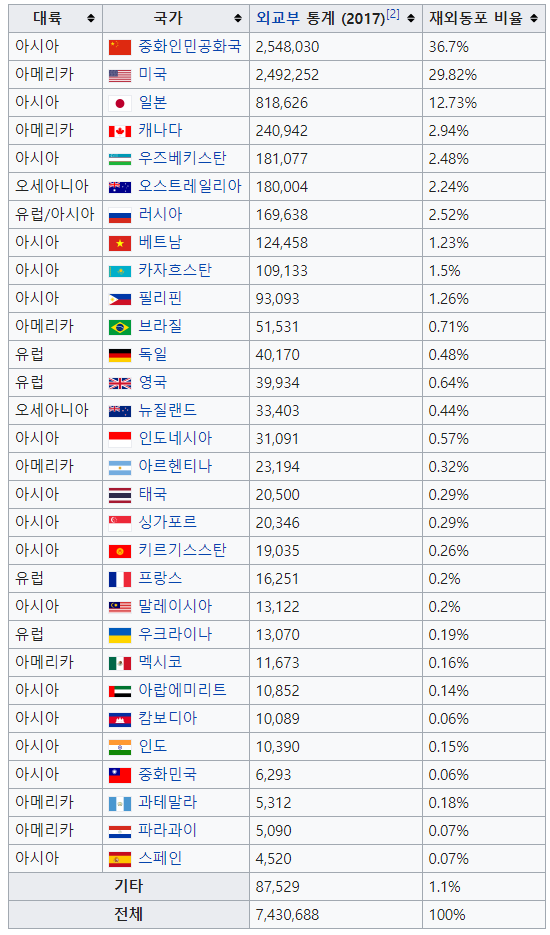Open the 필리핀 country link

[x=160, y=299]
